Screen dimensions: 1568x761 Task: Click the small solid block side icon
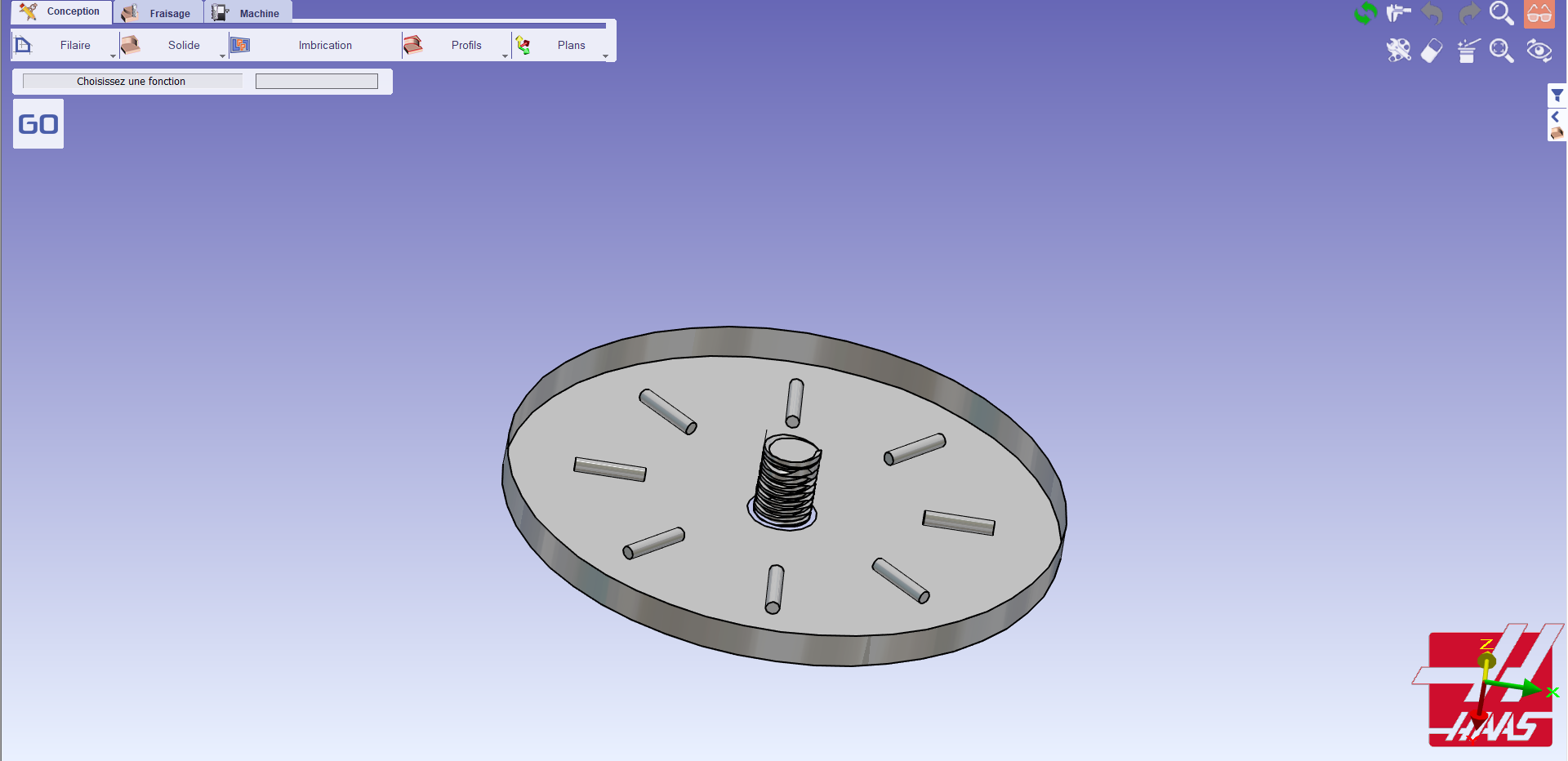coord(1557,132)
